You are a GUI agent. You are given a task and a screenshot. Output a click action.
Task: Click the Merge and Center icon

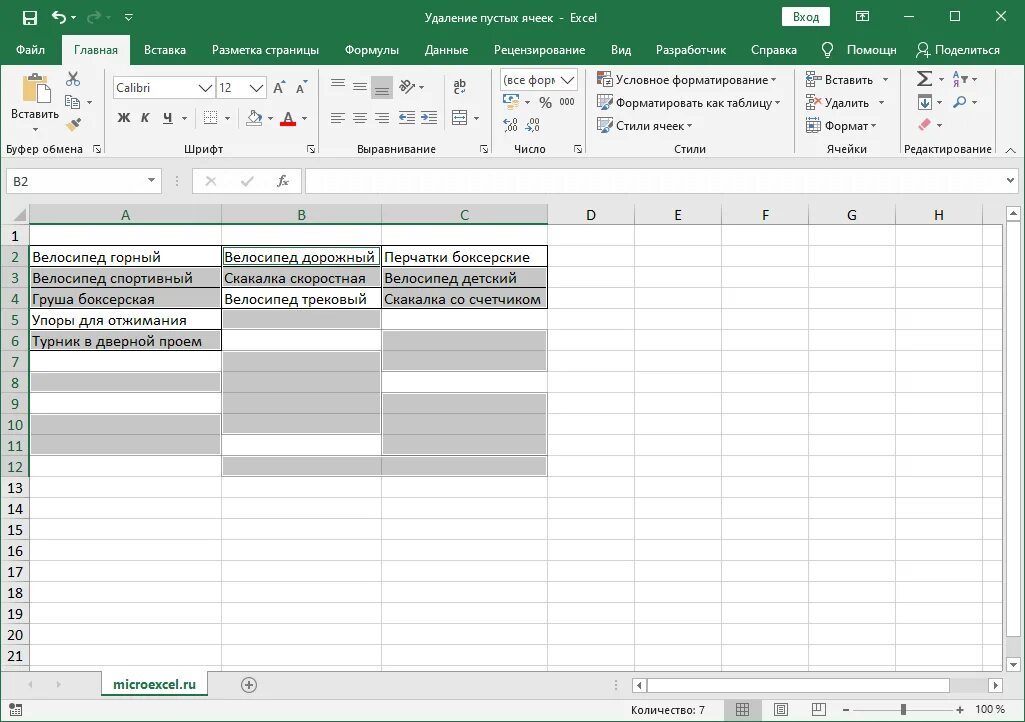tap(460, 118)
